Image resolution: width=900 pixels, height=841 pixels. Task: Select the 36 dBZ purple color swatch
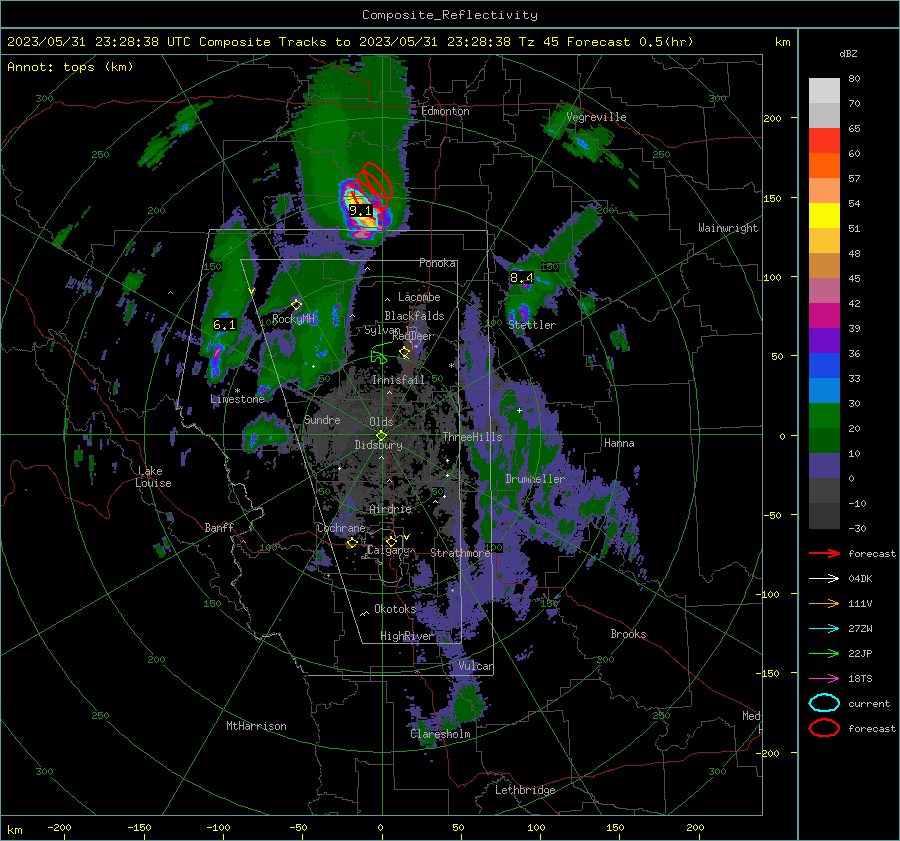(x=824, y=341)
